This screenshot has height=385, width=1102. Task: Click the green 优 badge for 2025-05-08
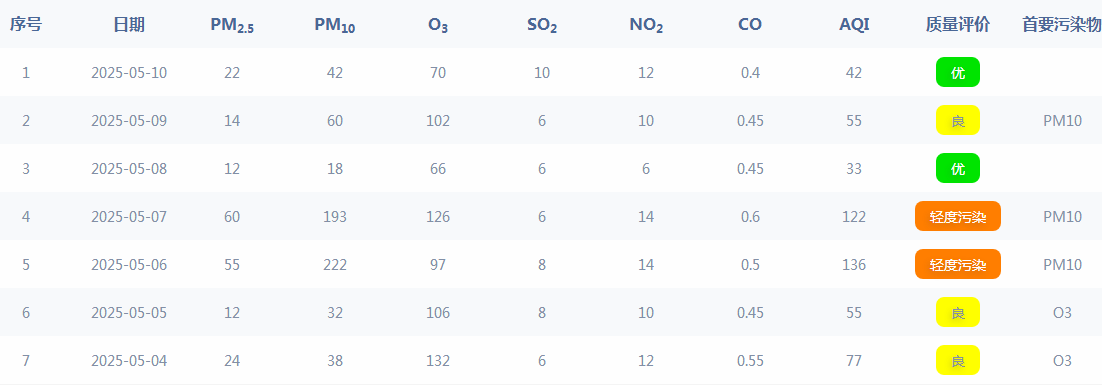pos(957,169)
